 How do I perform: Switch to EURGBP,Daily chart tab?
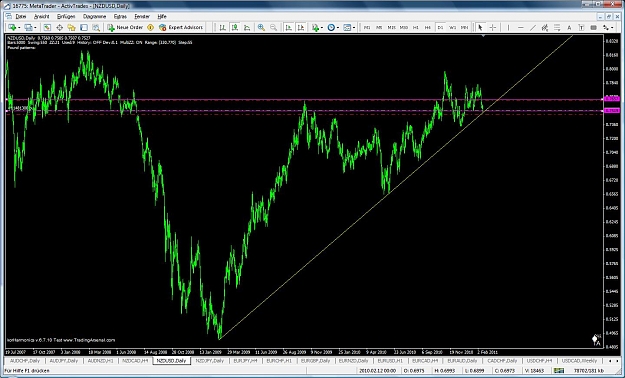315,361
